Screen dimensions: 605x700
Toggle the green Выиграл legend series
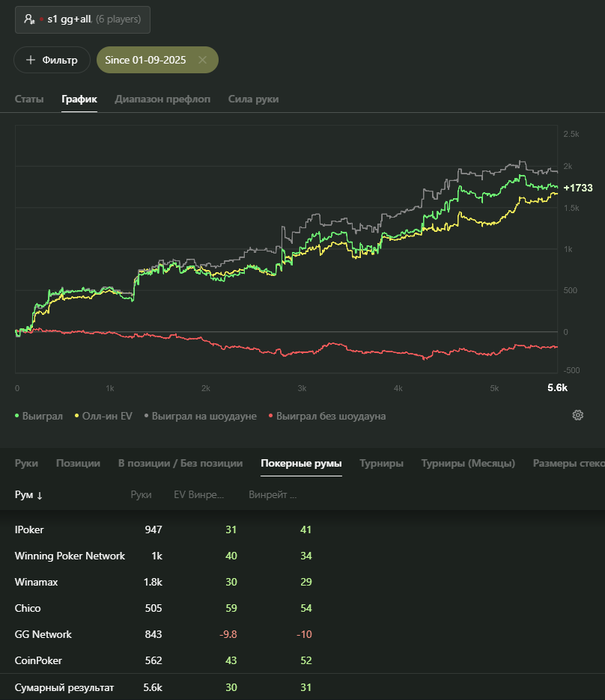(x=40, y=416)
